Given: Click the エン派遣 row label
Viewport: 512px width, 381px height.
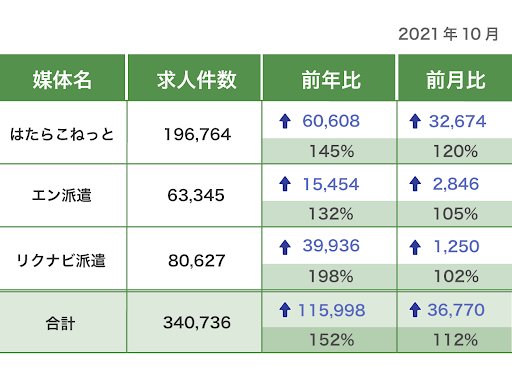Looking at the screenshot, I should click(x=62, y=195).
